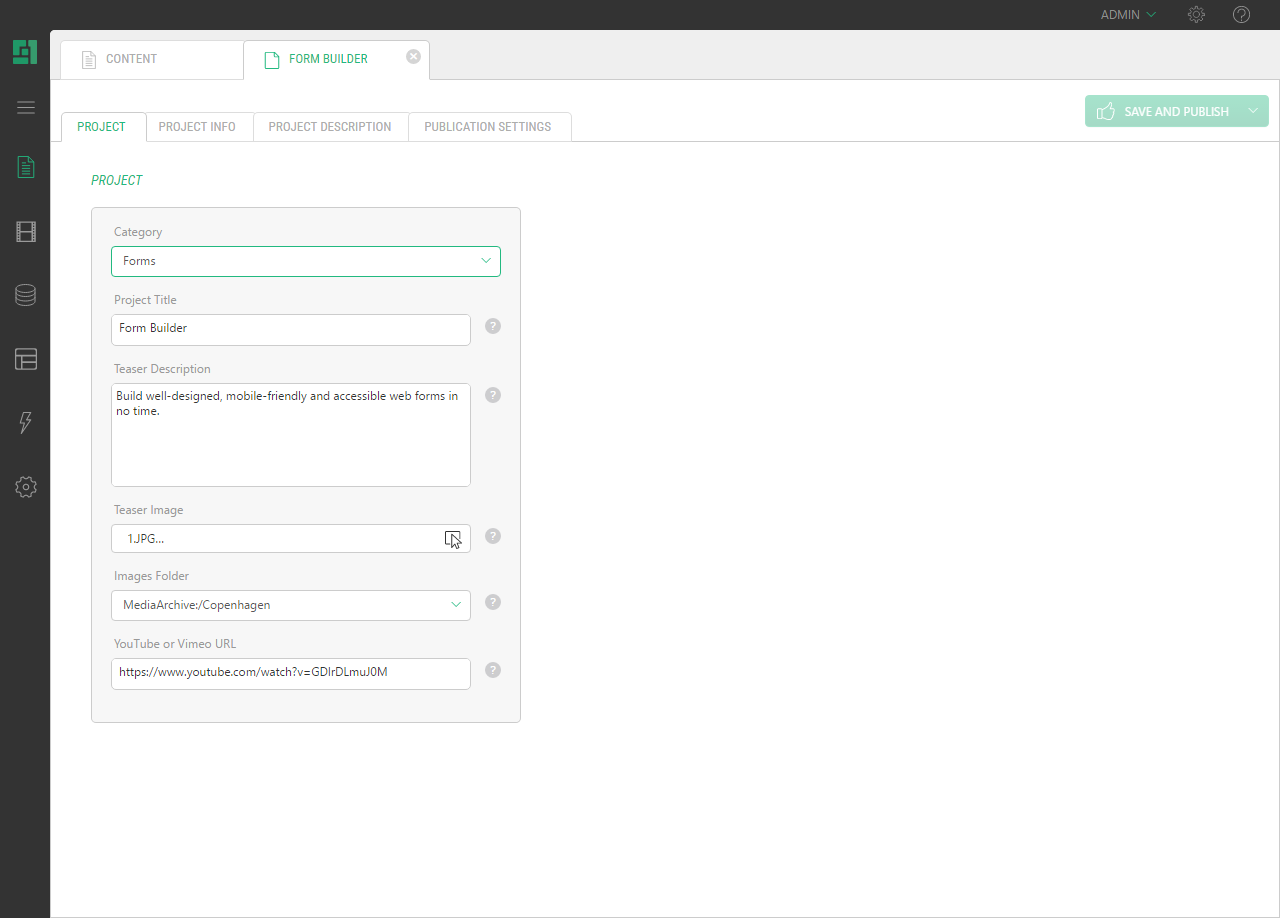1280x918 pixels.
Task: Click the help question mark in top bar
Action: (x=1241, y=15)
